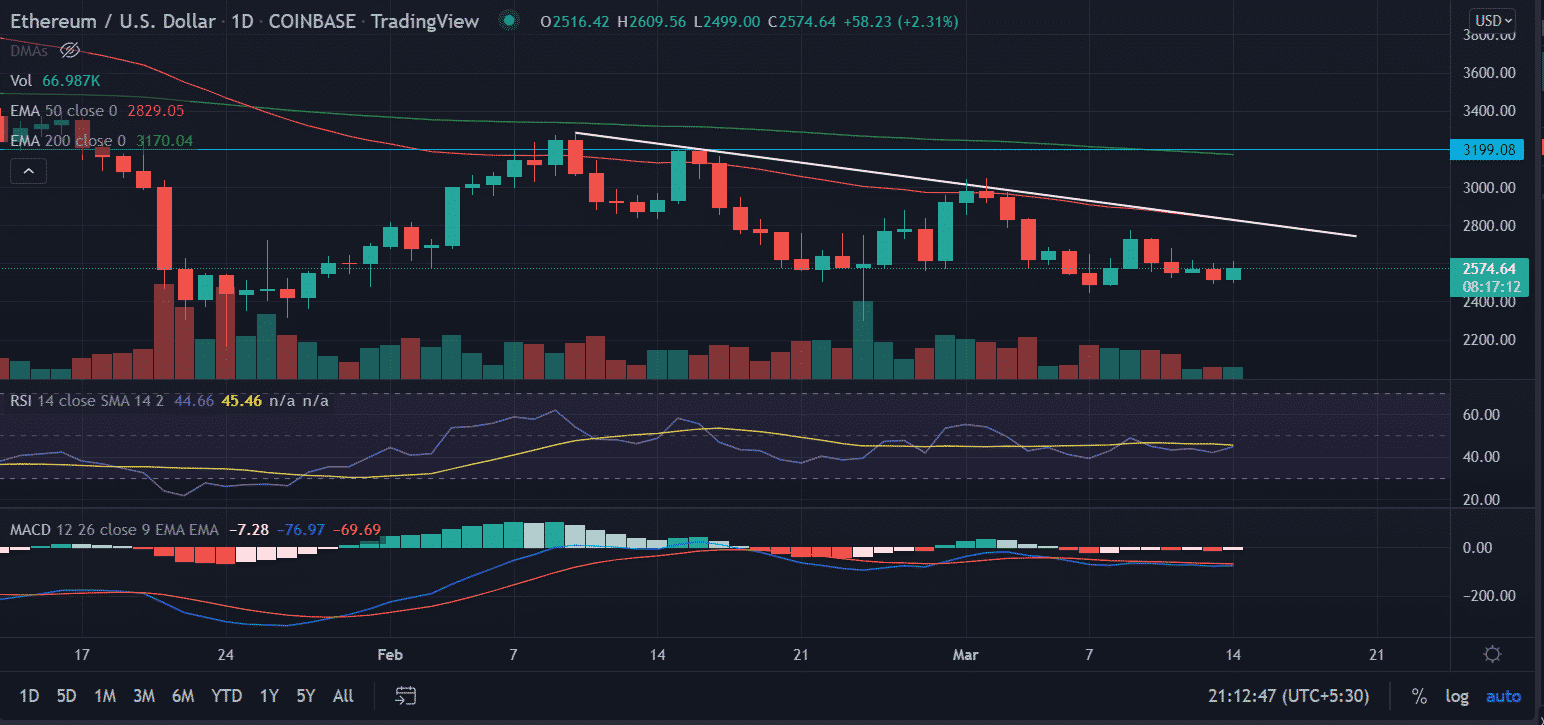The height and width of the screenshot is (725, 1544).
Task: Switch to the 5D time range
Action: 66,696
